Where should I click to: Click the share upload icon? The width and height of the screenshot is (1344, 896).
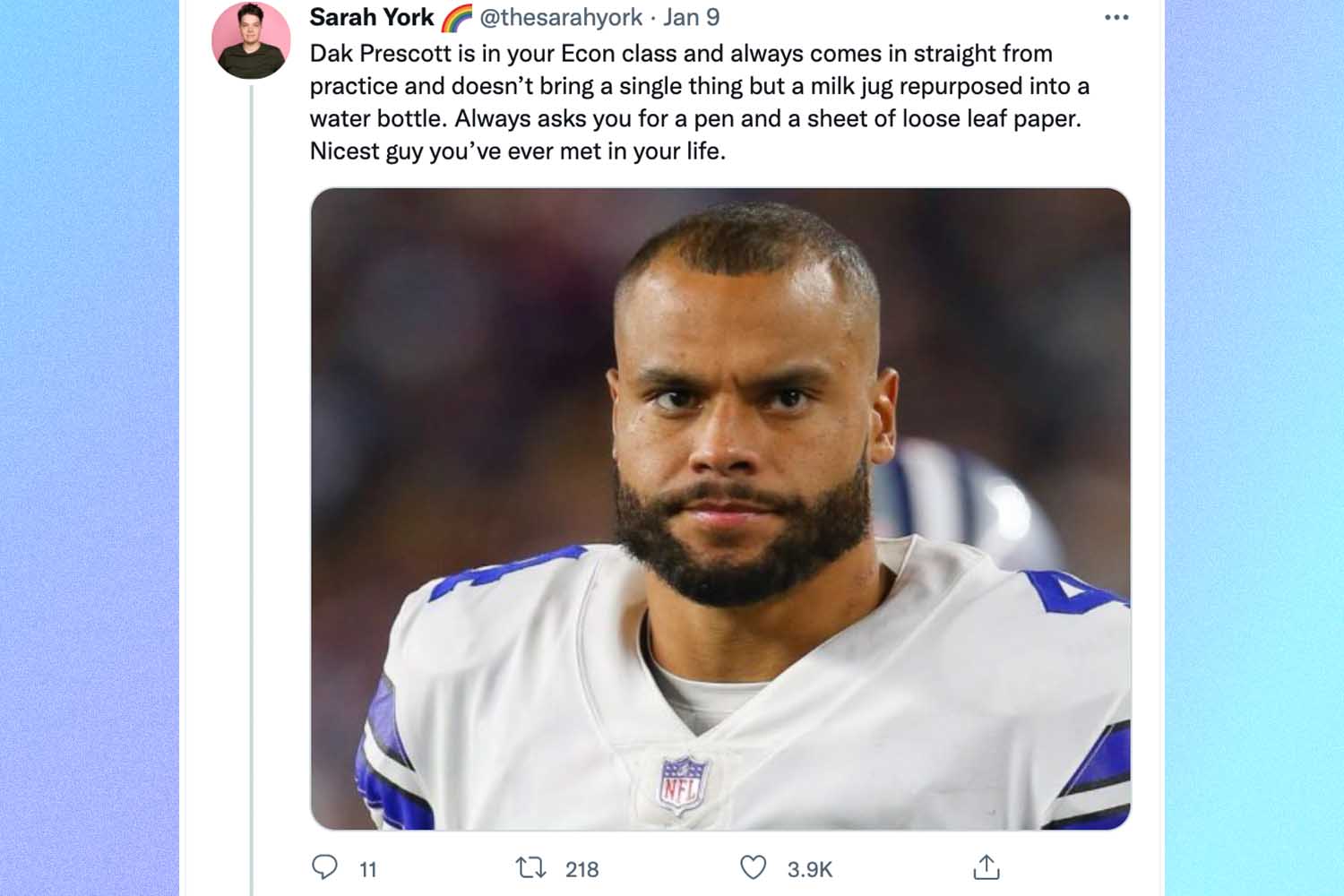pos(986,867)
